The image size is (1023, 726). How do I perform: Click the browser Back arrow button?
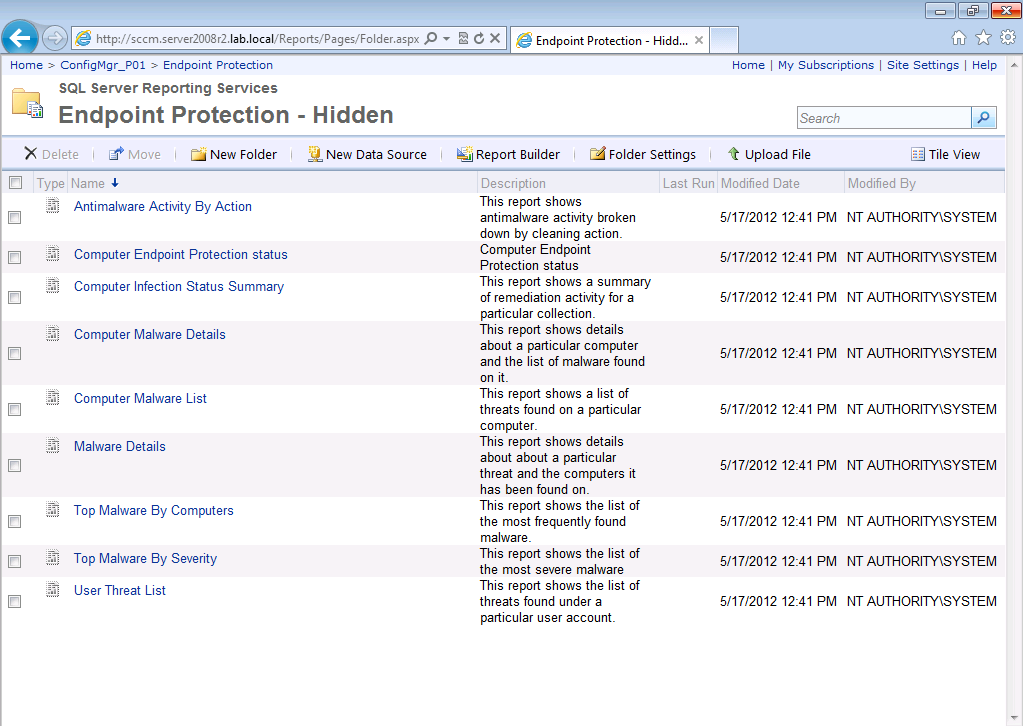[20, 38]
